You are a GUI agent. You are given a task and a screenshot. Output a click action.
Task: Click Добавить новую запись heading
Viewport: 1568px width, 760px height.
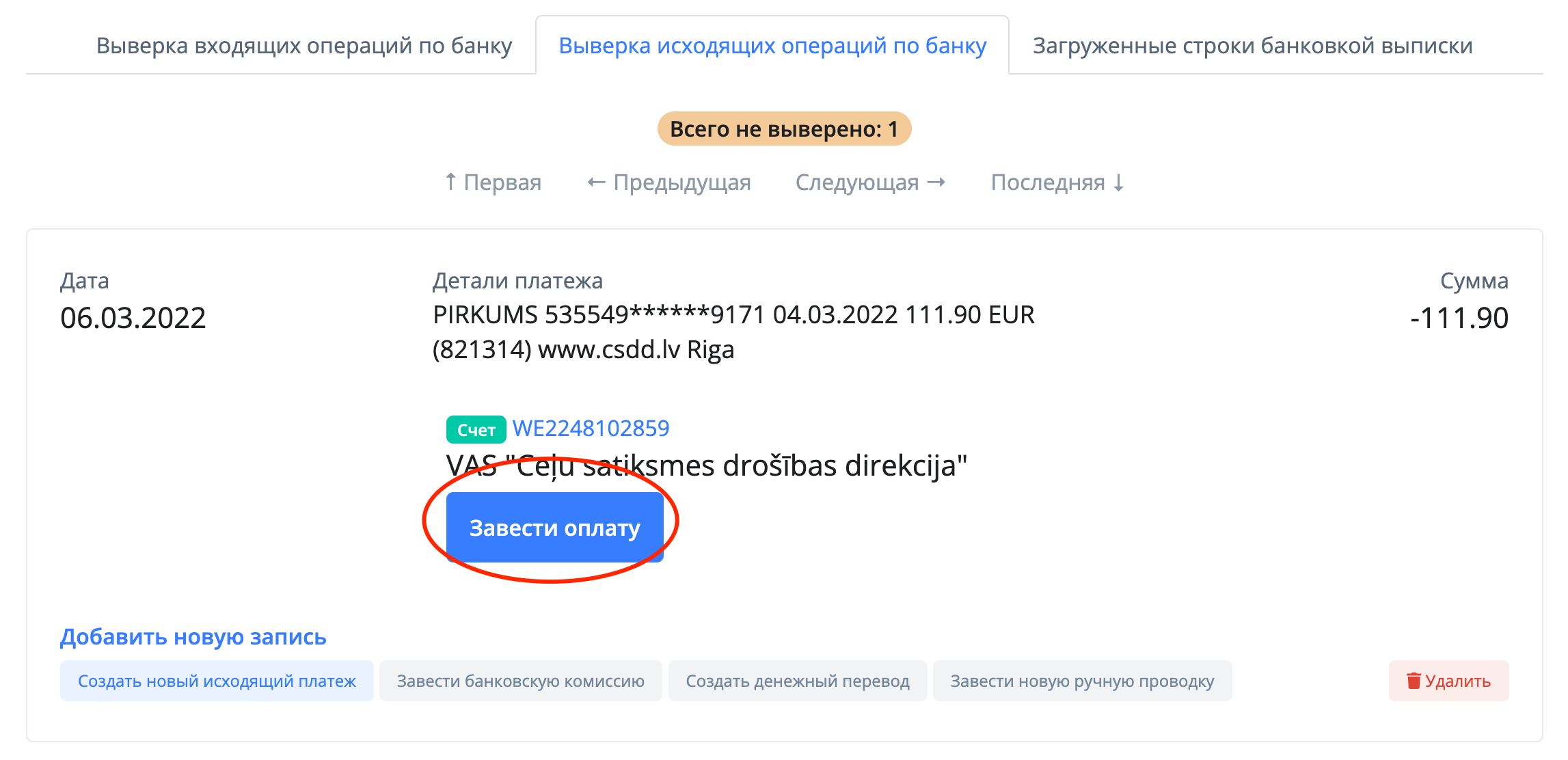(x=193, y=637)
